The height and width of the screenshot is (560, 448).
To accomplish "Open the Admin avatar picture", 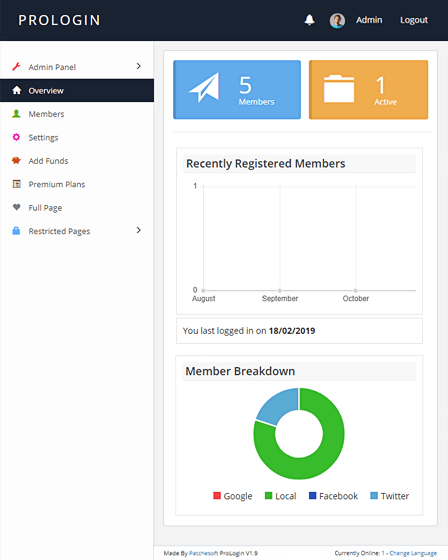I will 337,20.
